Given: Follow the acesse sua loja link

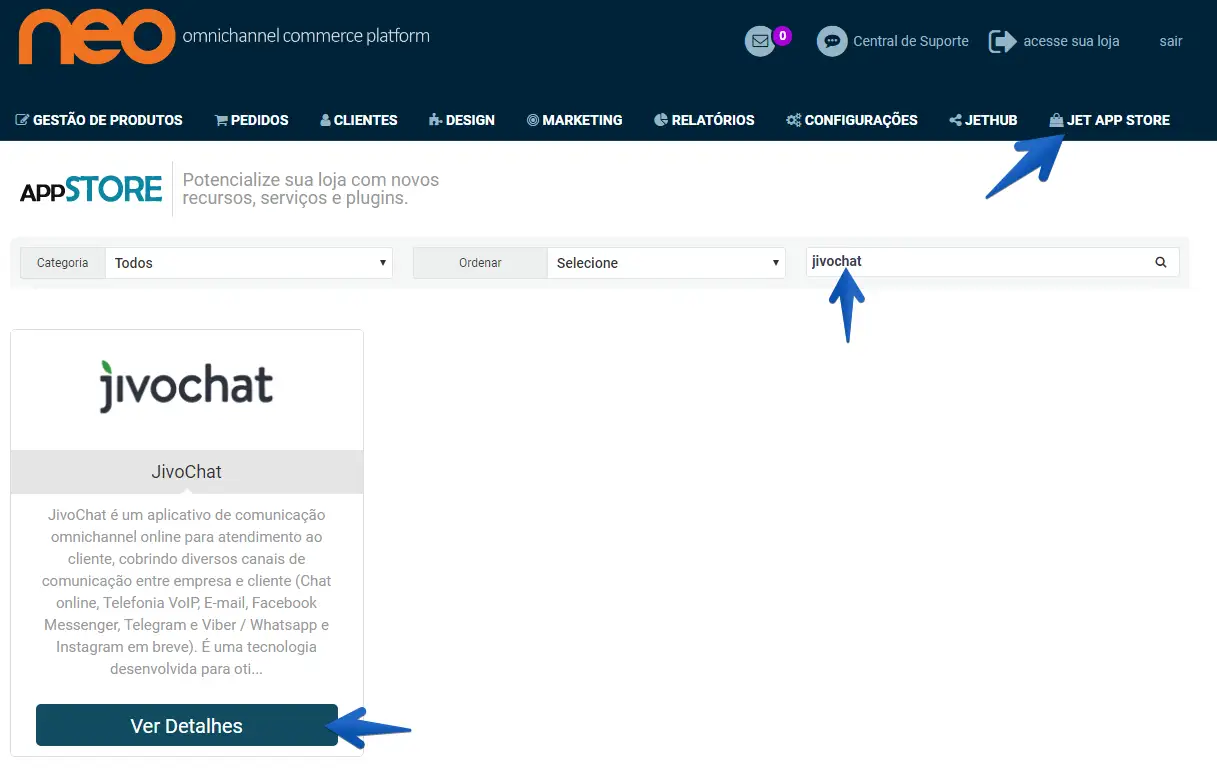Looking at the screenshot, I should click(x=1071, y=41).
